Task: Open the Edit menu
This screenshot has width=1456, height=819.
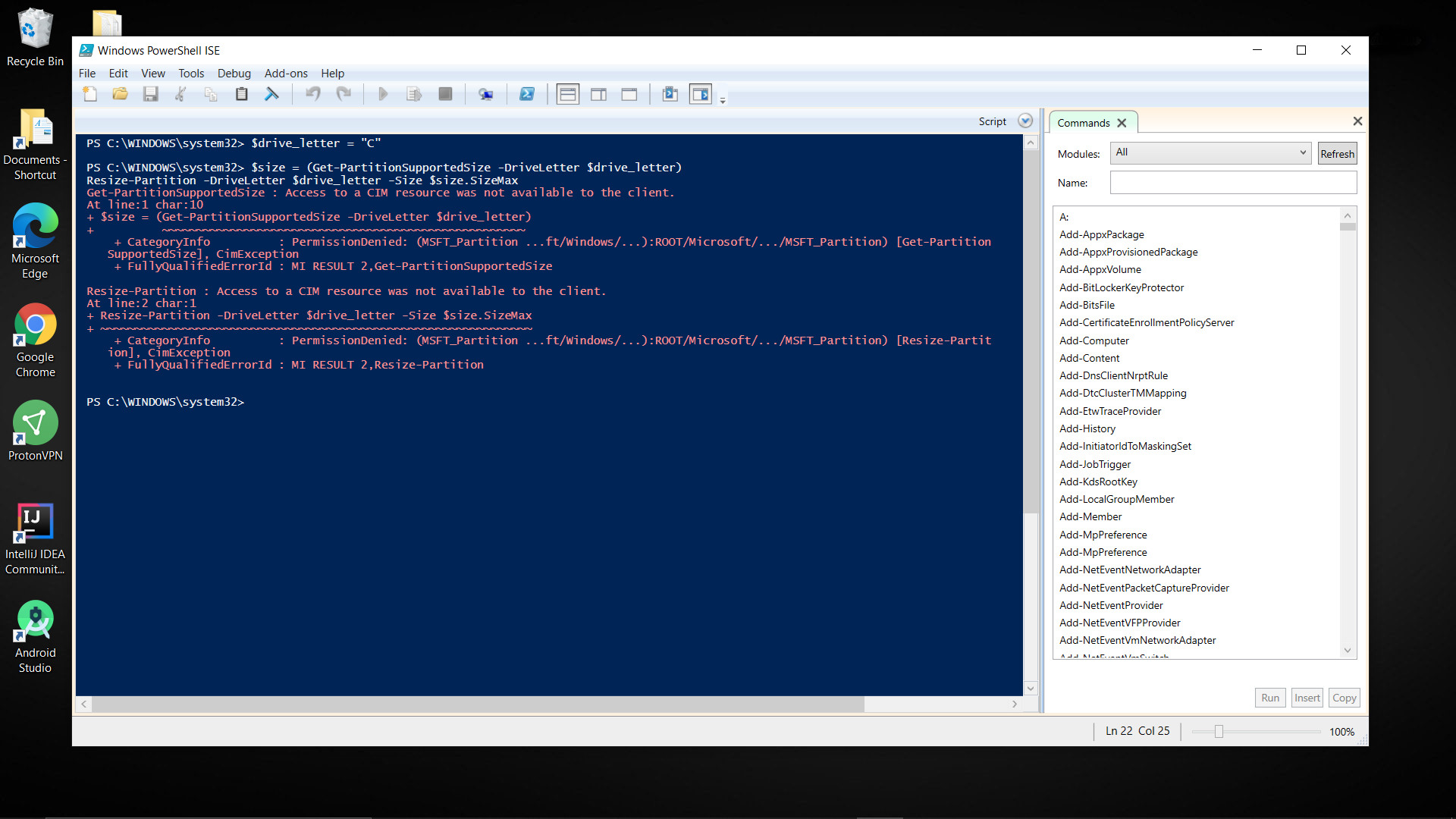Action: point(118,74)
